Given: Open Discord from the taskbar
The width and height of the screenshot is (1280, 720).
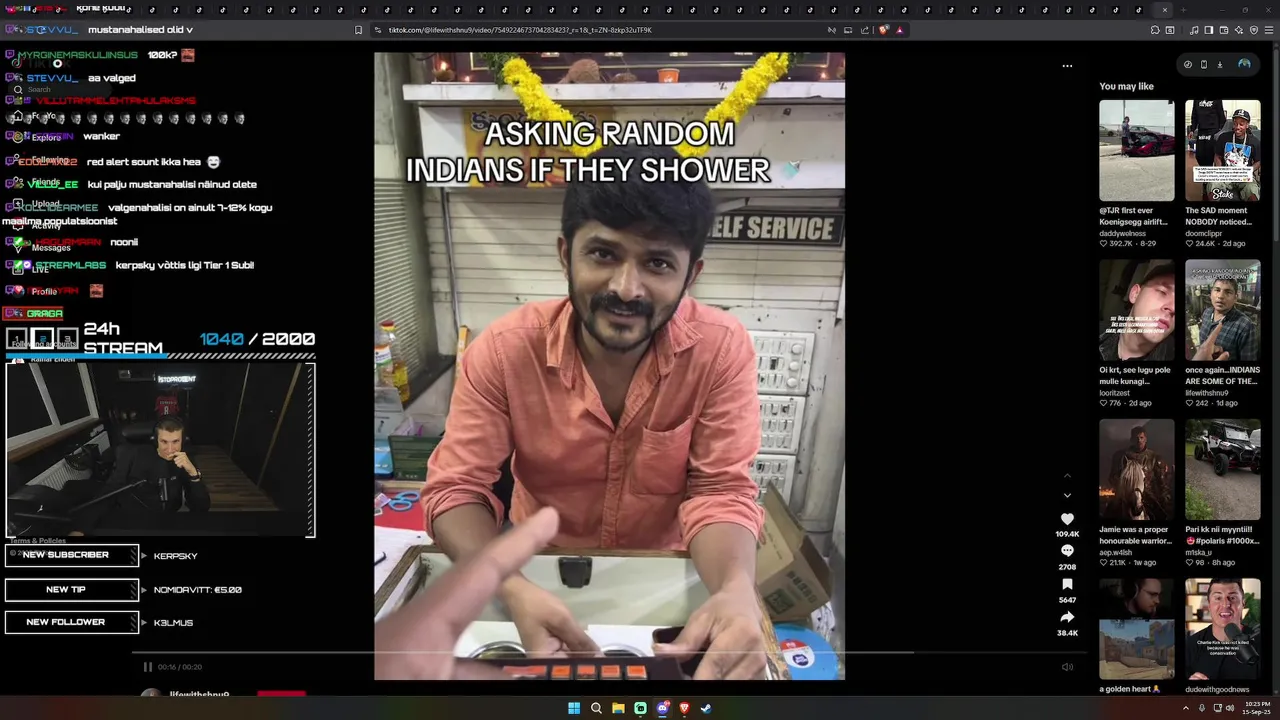Looking at the screenshot, I should [x=662, y=708].
